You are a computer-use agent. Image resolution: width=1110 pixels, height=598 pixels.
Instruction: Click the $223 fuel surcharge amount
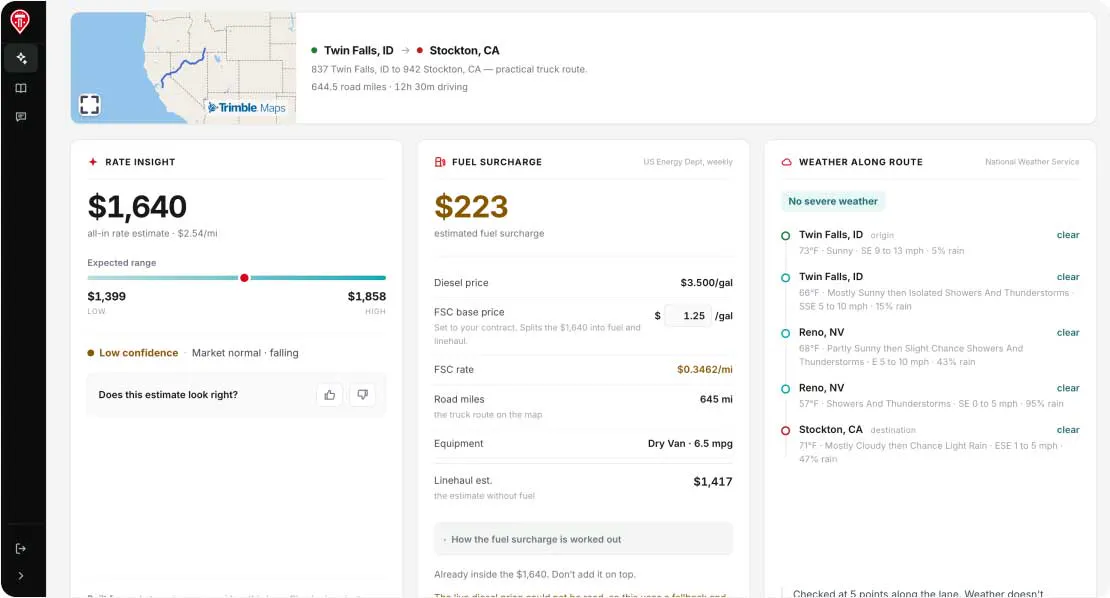pos(471,207)
